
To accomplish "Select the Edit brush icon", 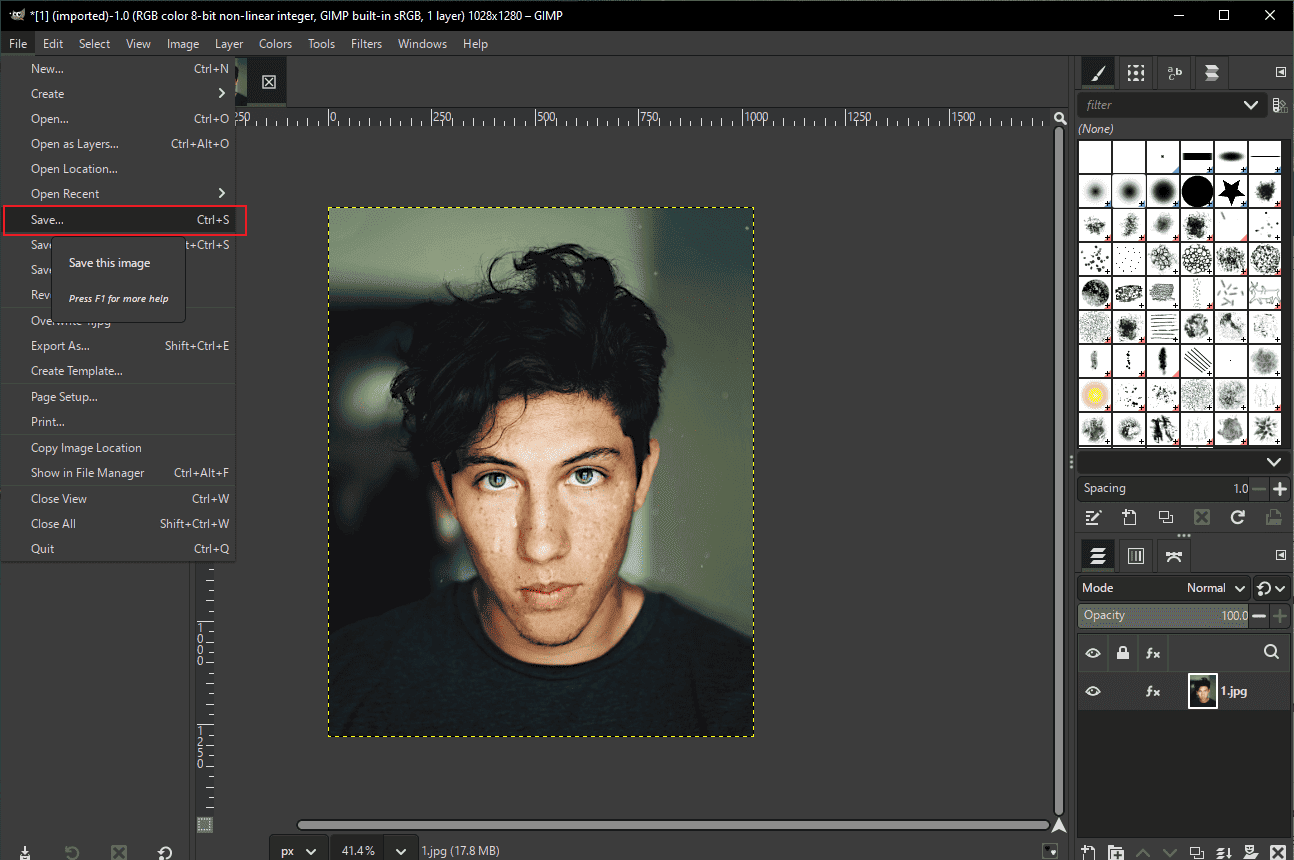I will (x=1093, y=517).
